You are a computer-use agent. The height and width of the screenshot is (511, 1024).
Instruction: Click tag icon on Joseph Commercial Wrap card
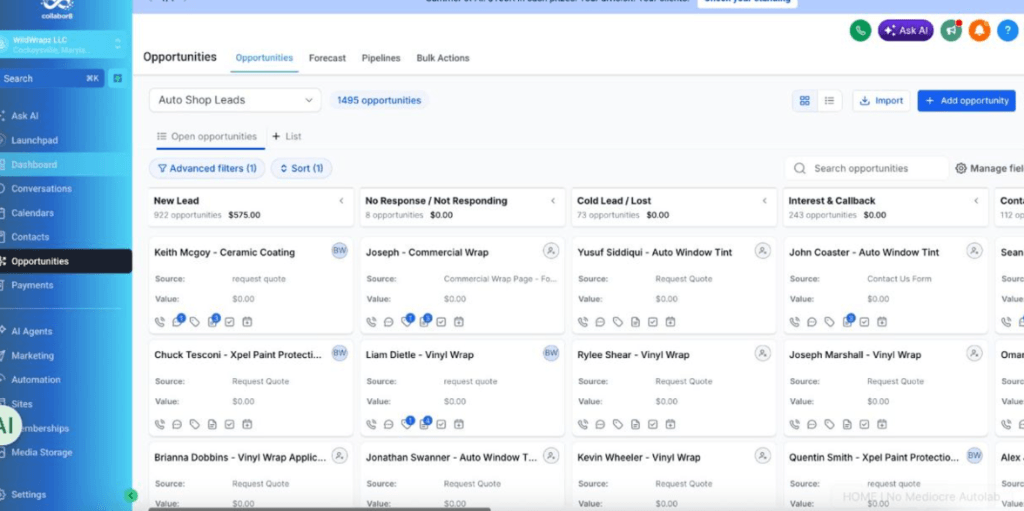point(407,321)
